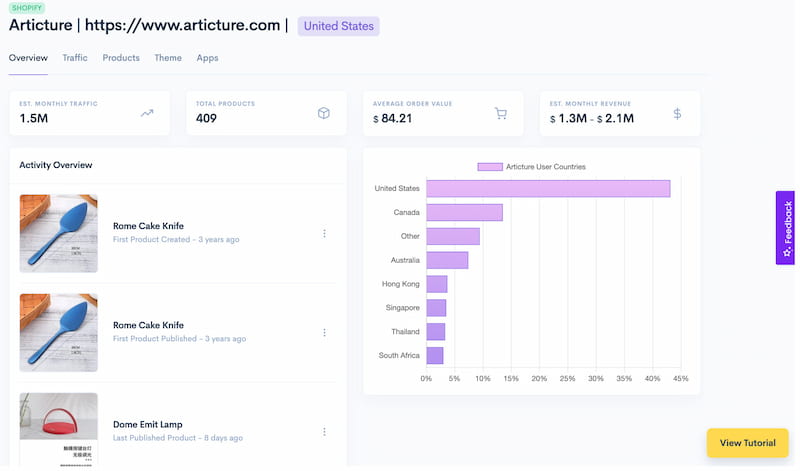Click the Canada bar in the chart
This screenshot has height=471, width=800.
pyautogui.click(x=464, y=212)
